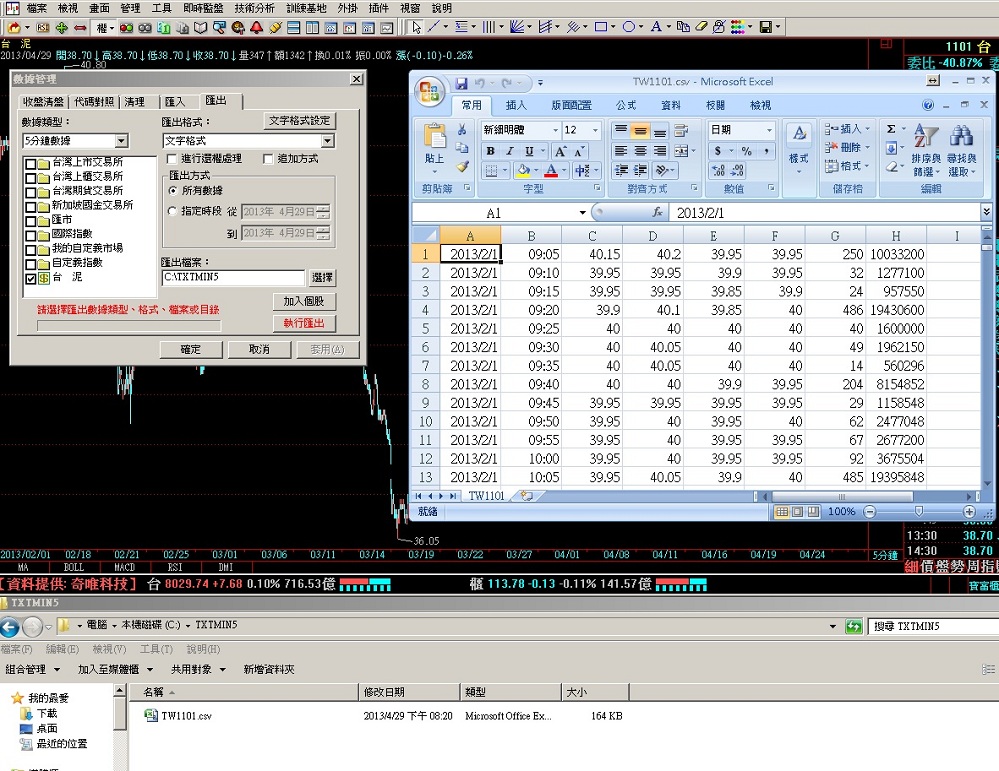The image size is (999, 771).
Task: Switch to the 收盤清盤 tab
Action: click(x=43, y=102)
